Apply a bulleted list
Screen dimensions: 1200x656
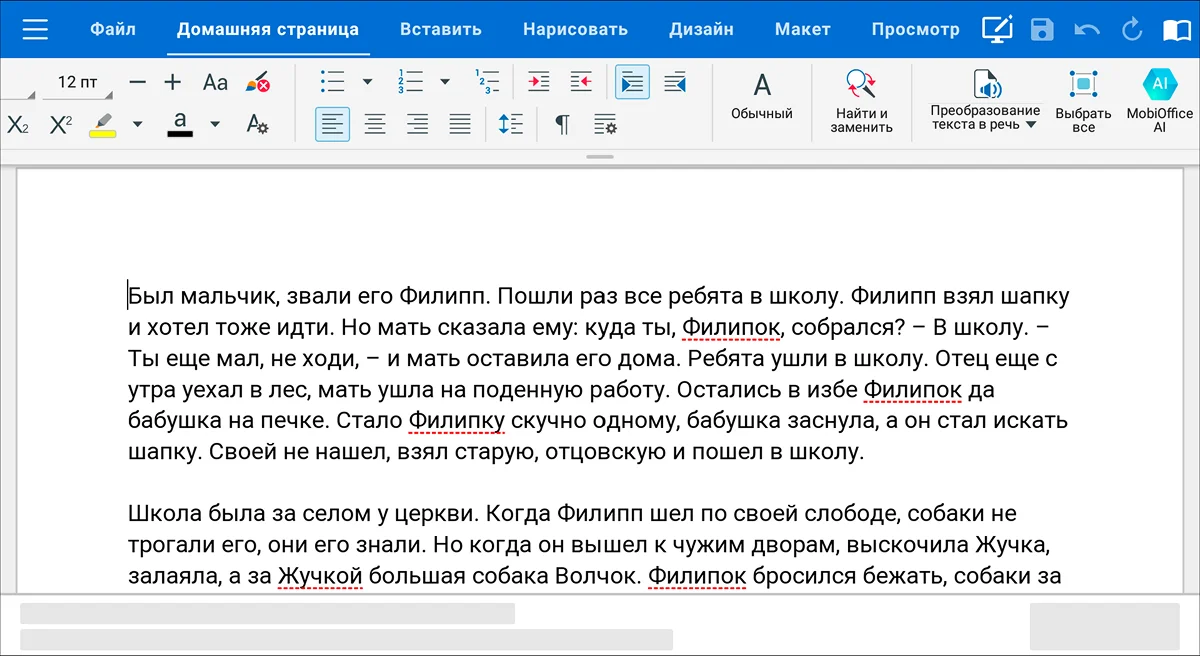(333, 82)
